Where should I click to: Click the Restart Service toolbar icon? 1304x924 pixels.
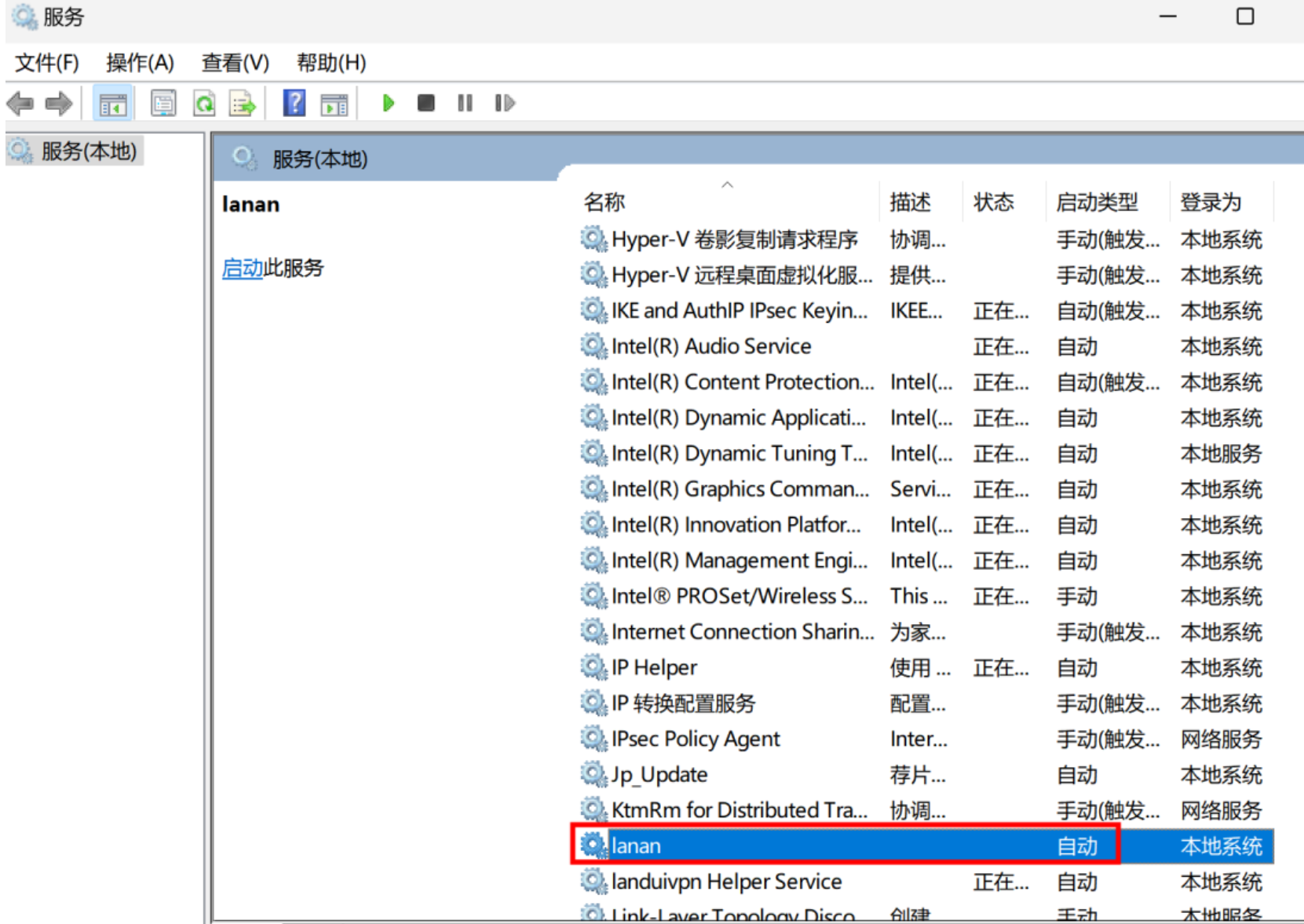point(504,104)
